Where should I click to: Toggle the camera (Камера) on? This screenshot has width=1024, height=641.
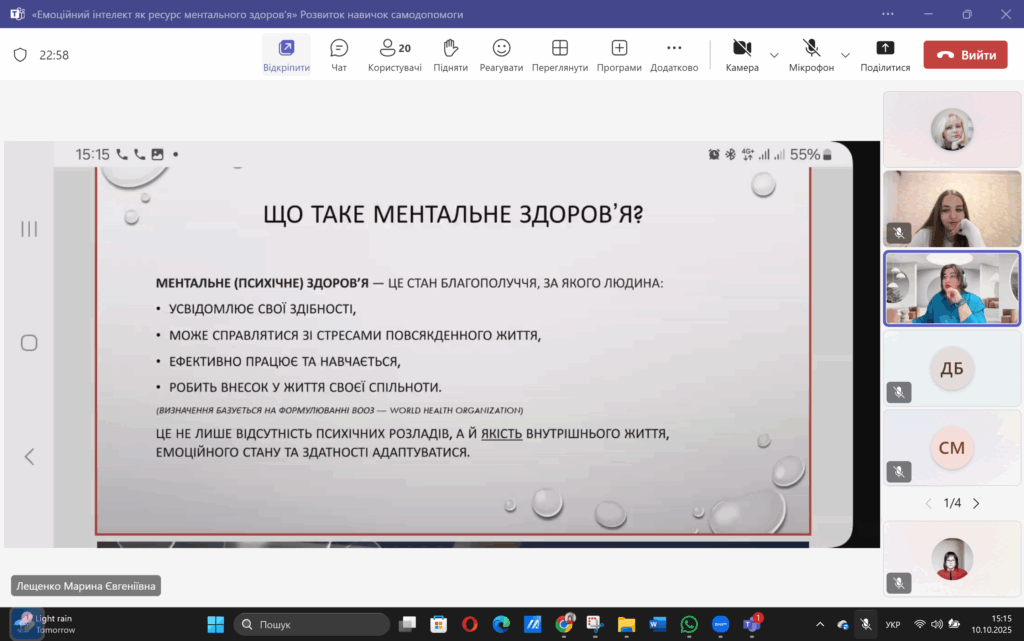(x=742, y=54)
